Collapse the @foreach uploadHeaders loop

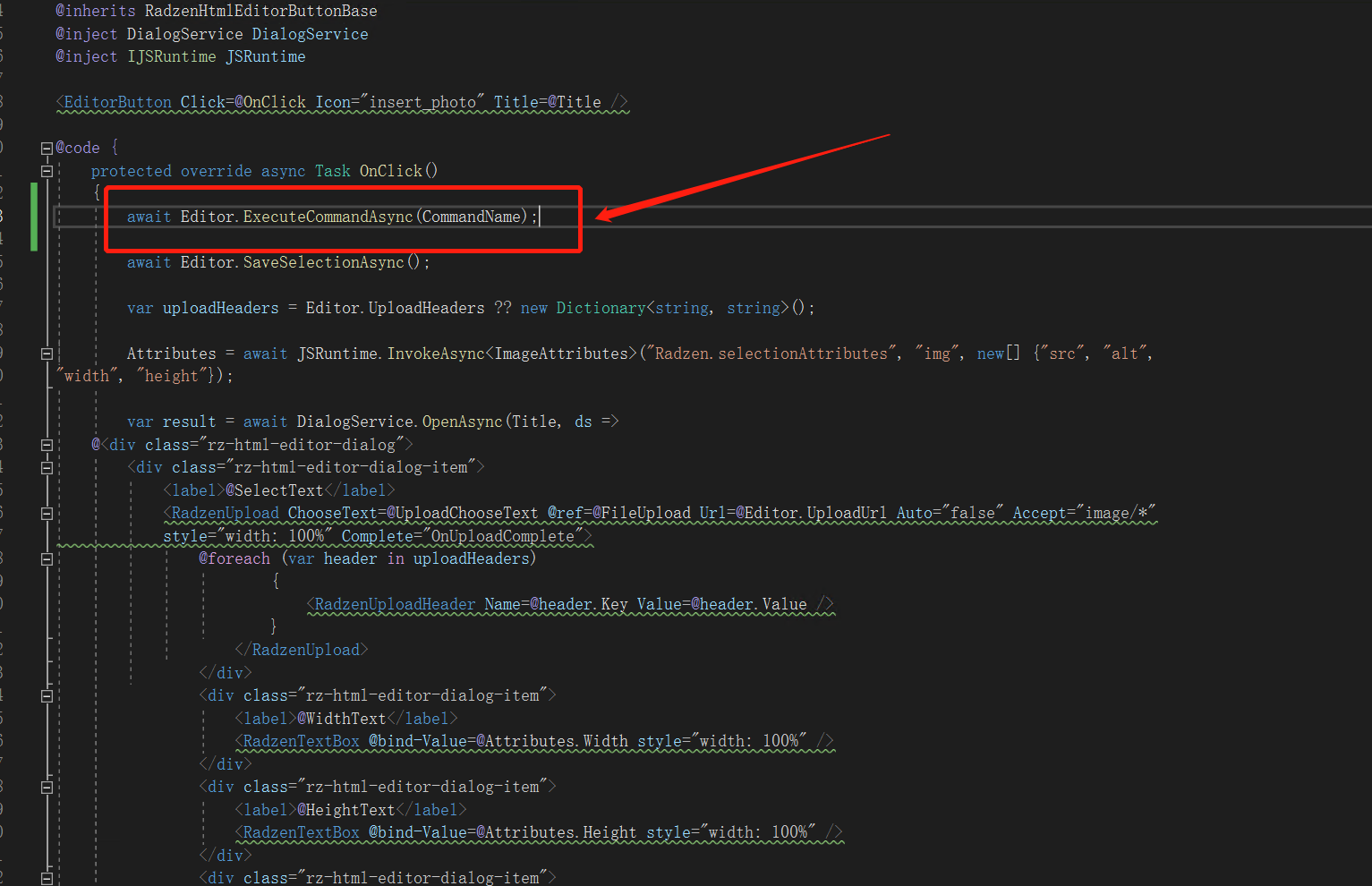click(46, 558)
